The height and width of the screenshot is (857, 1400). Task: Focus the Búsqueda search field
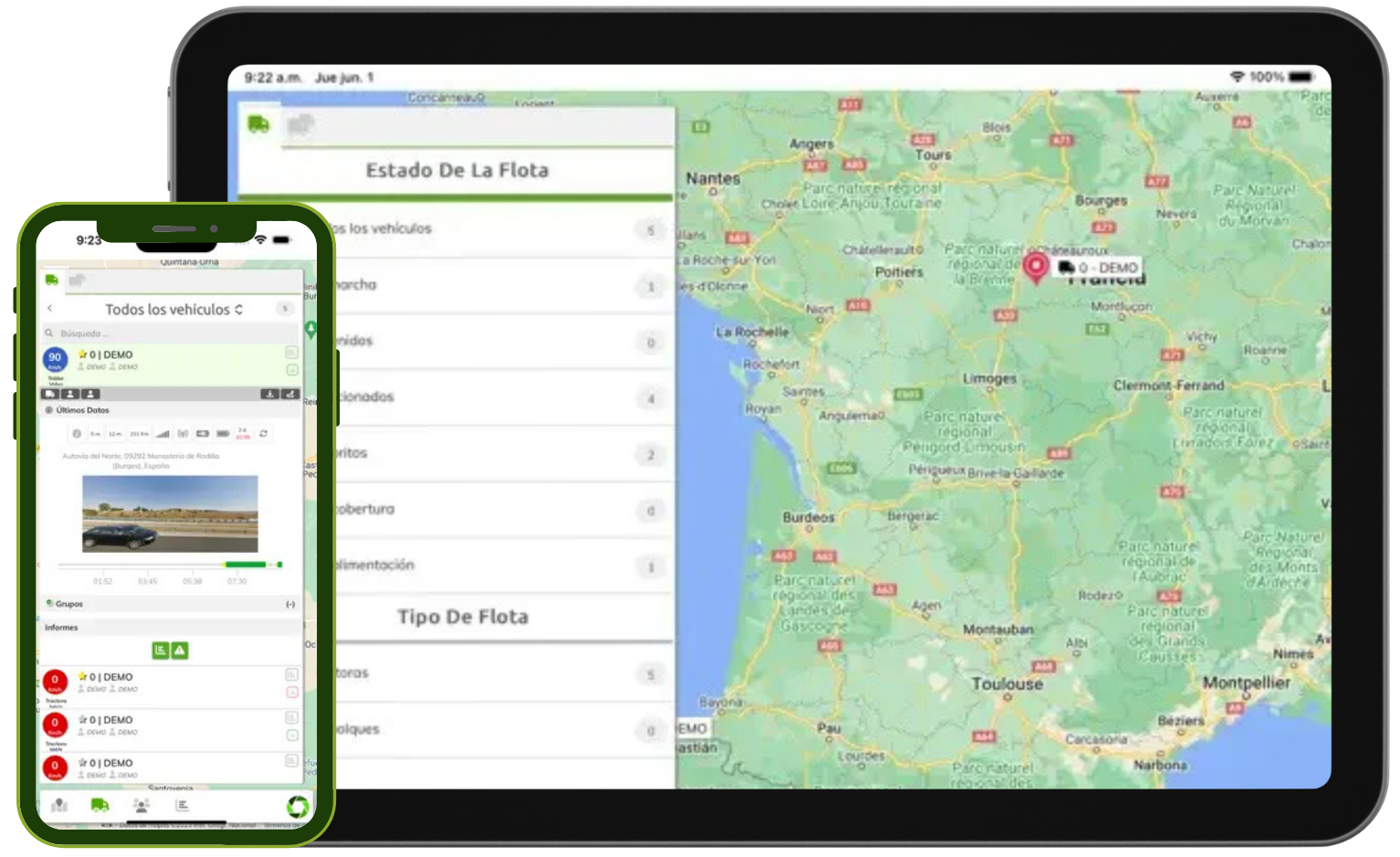click(170, 333)
